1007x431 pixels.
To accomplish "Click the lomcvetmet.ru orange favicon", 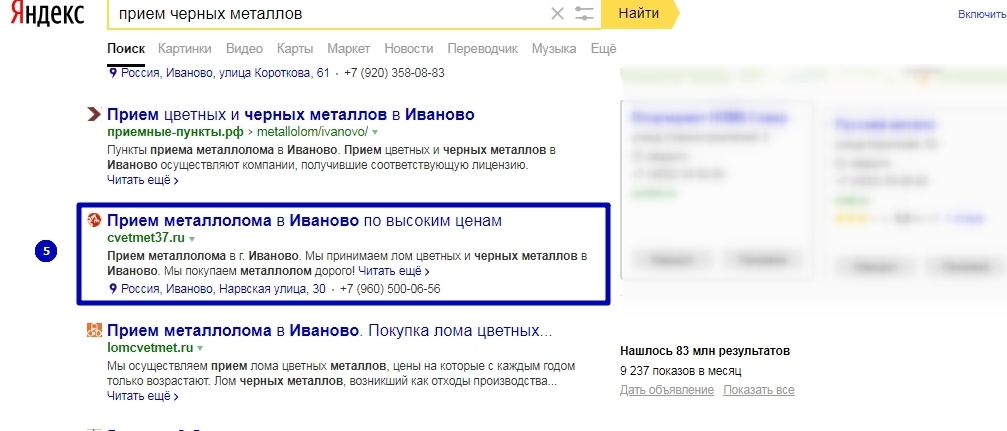I will click(x=94, y=331).
